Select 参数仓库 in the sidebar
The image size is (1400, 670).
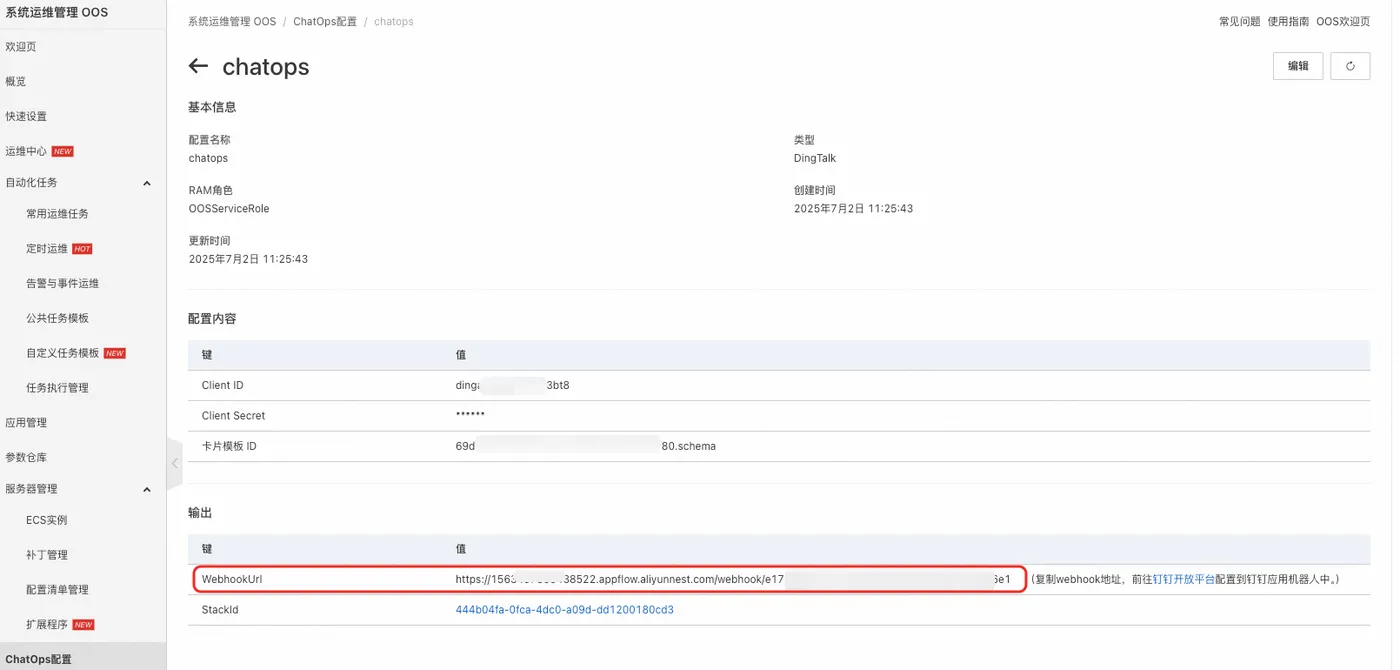coord(26,457)
